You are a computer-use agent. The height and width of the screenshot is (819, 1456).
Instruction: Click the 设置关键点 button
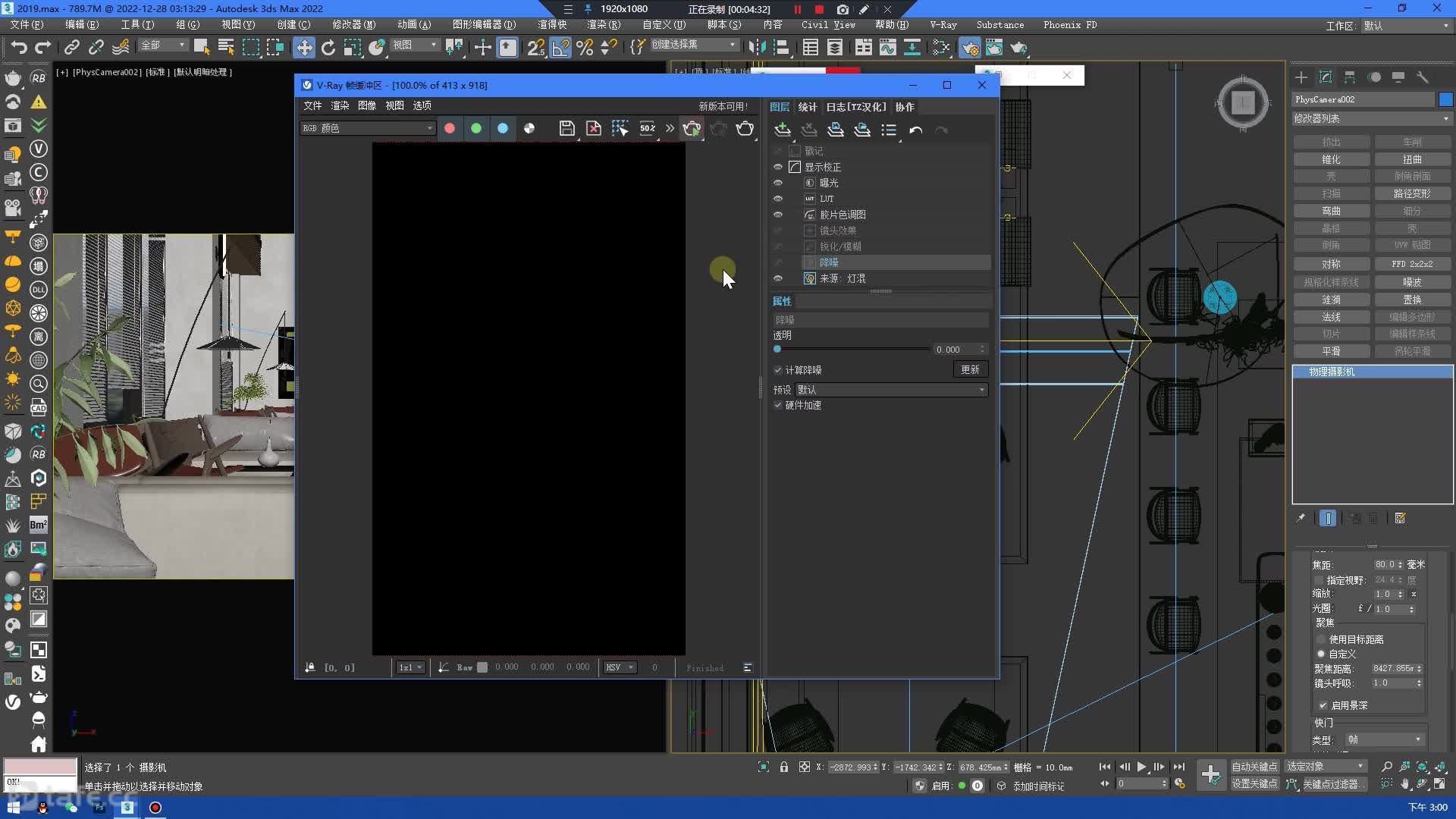click(x=1254, y=783)
